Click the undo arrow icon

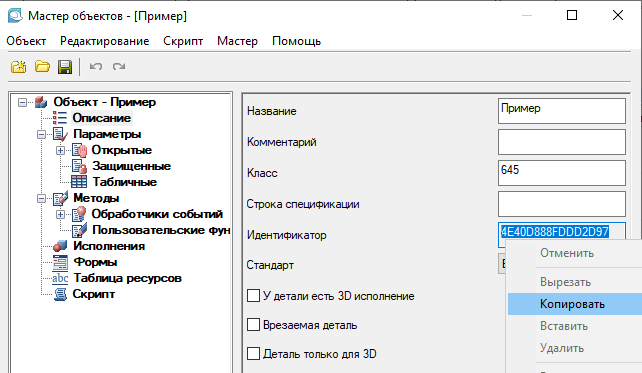96,66
